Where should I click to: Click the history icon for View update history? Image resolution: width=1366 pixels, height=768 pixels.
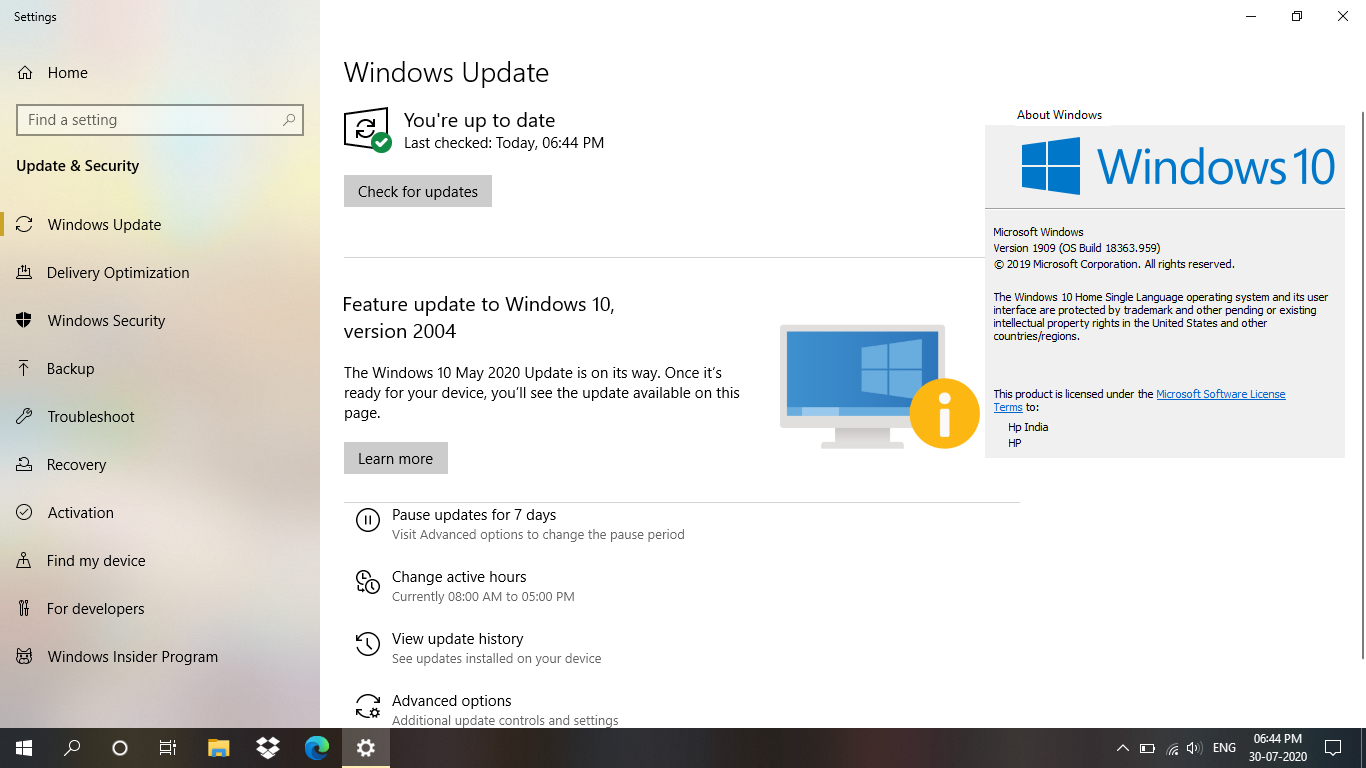368,644
